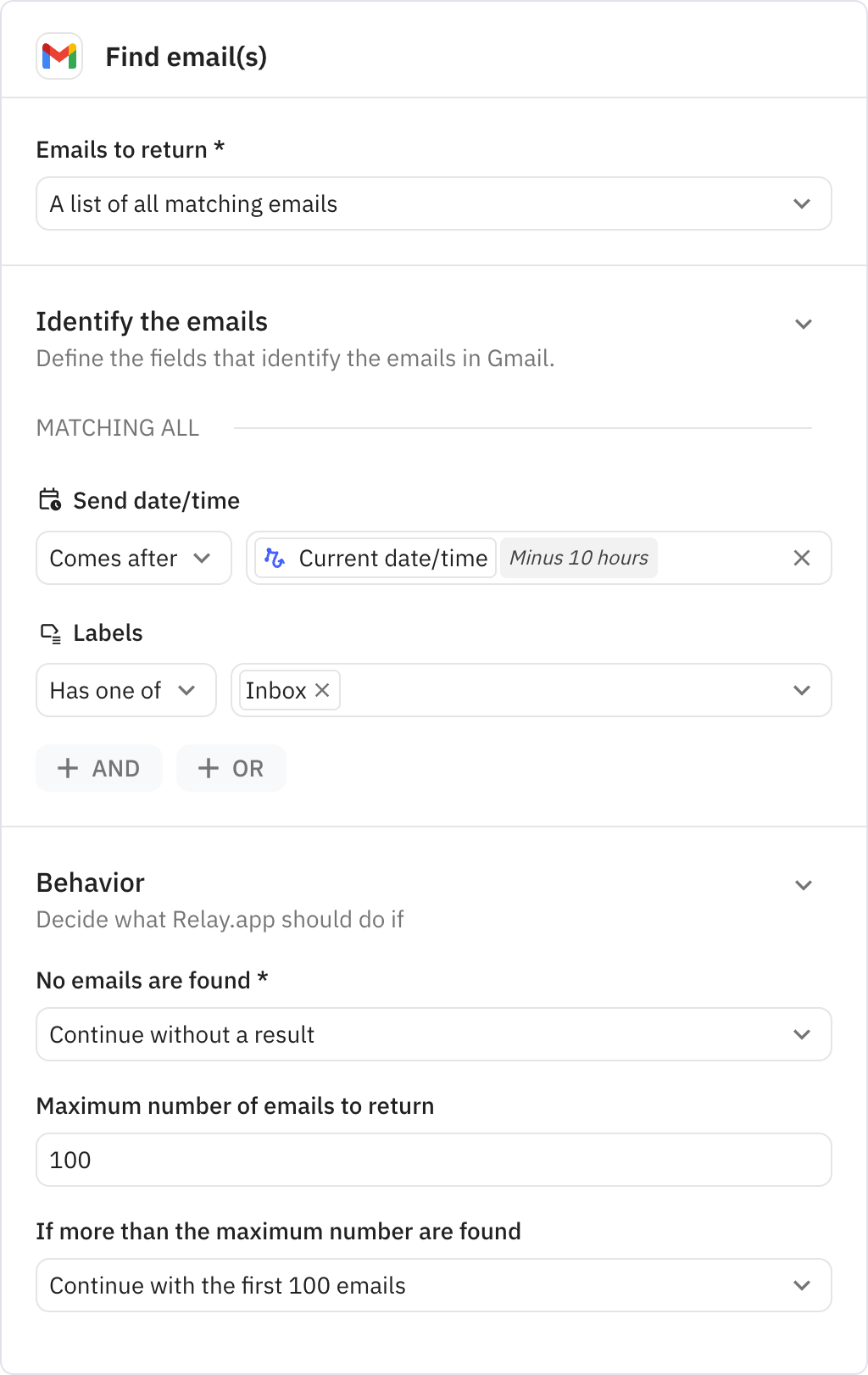Open the No emails are found dropdown

pyautogui.click(x=802, y=1034)
